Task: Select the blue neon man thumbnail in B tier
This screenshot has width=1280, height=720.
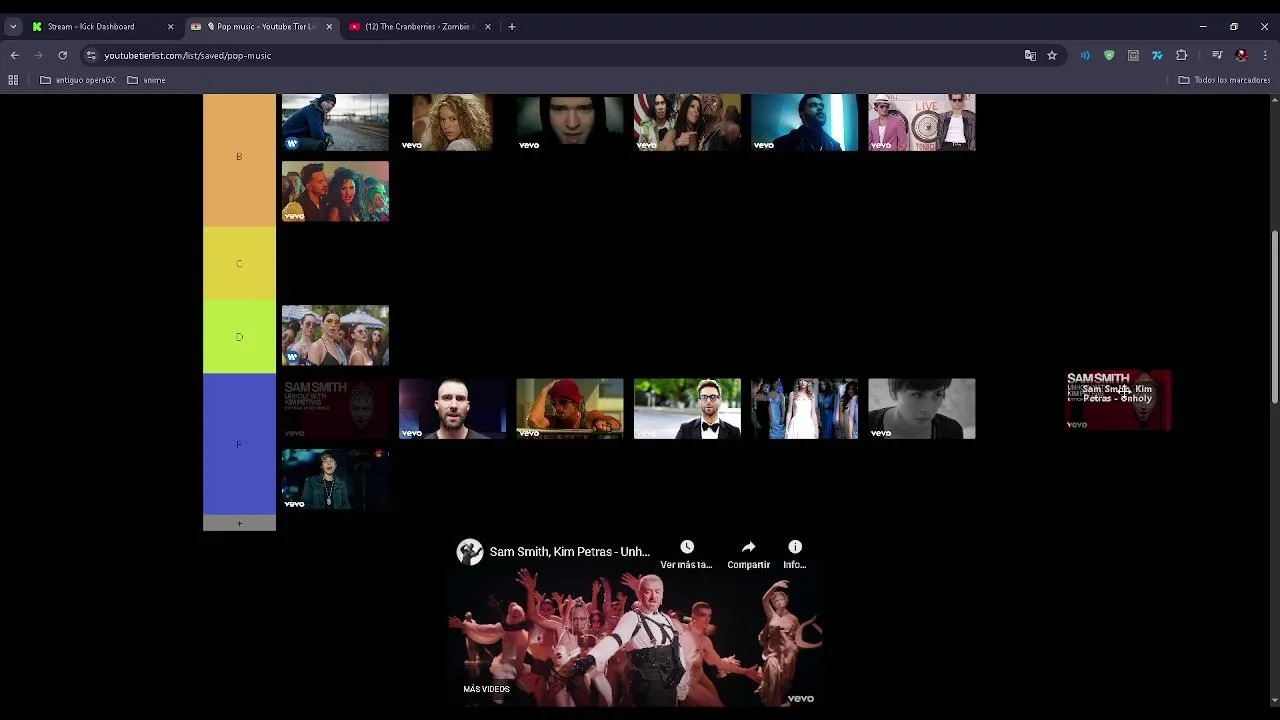Action: [804, 122]
